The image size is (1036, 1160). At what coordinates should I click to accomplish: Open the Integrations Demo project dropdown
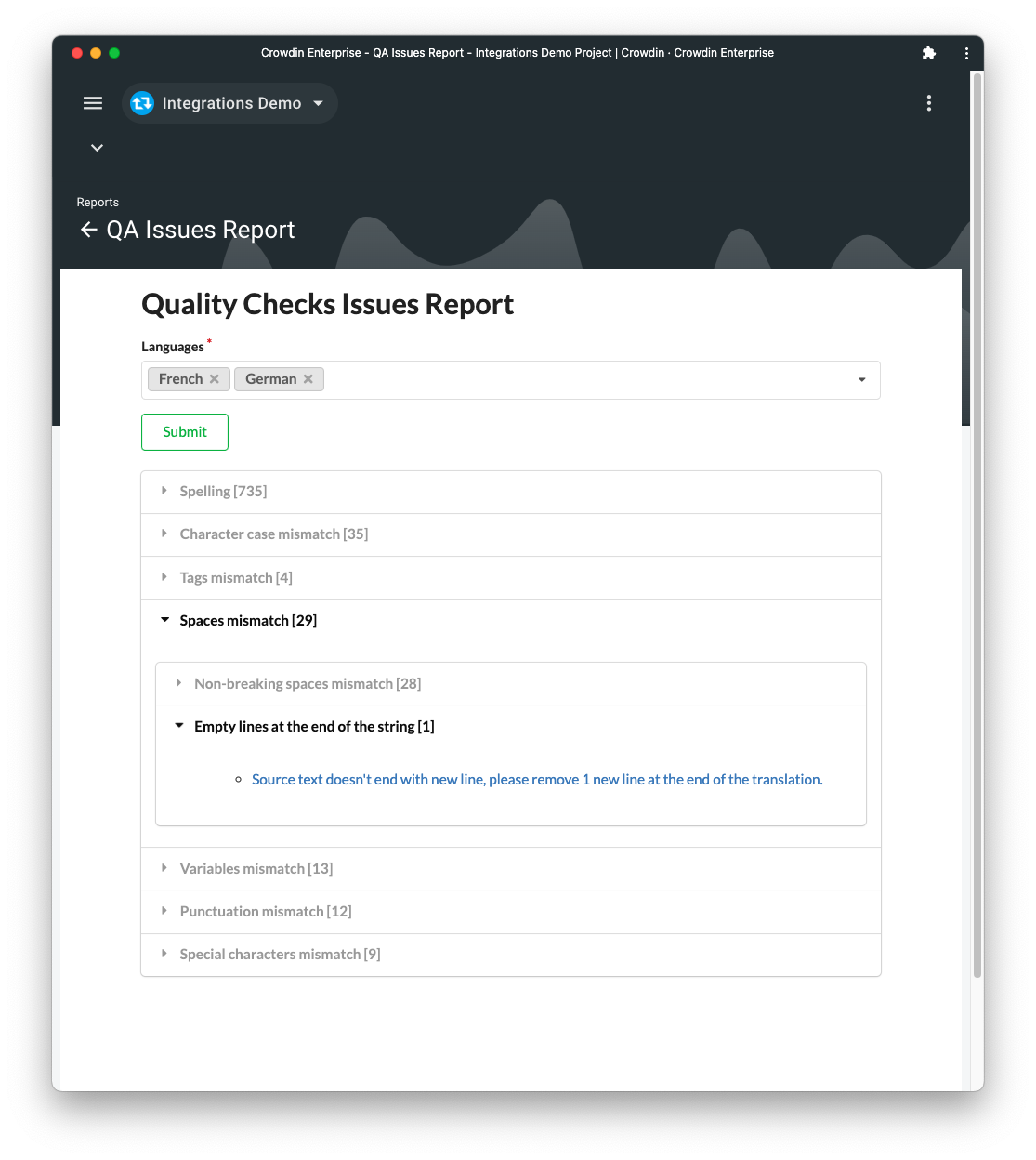(319, 103)
